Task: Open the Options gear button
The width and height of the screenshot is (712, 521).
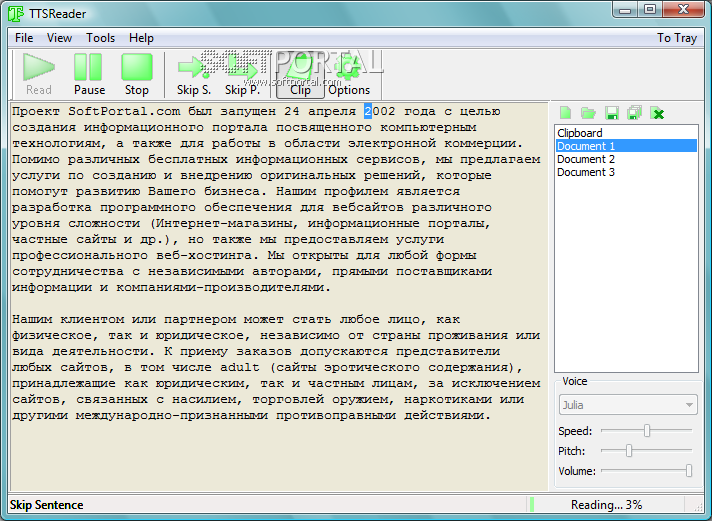Action: point(349,74)
